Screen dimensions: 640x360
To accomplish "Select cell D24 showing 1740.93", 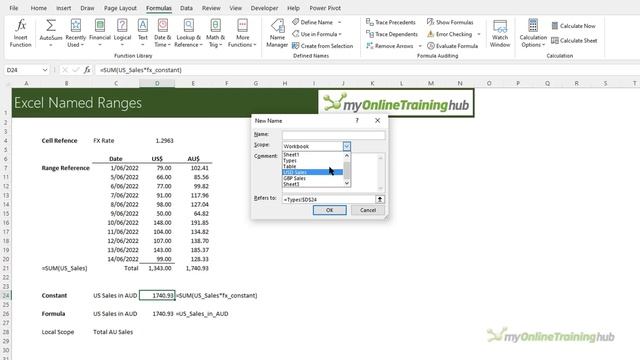I will pyautogui.click(x=157, y=295).
